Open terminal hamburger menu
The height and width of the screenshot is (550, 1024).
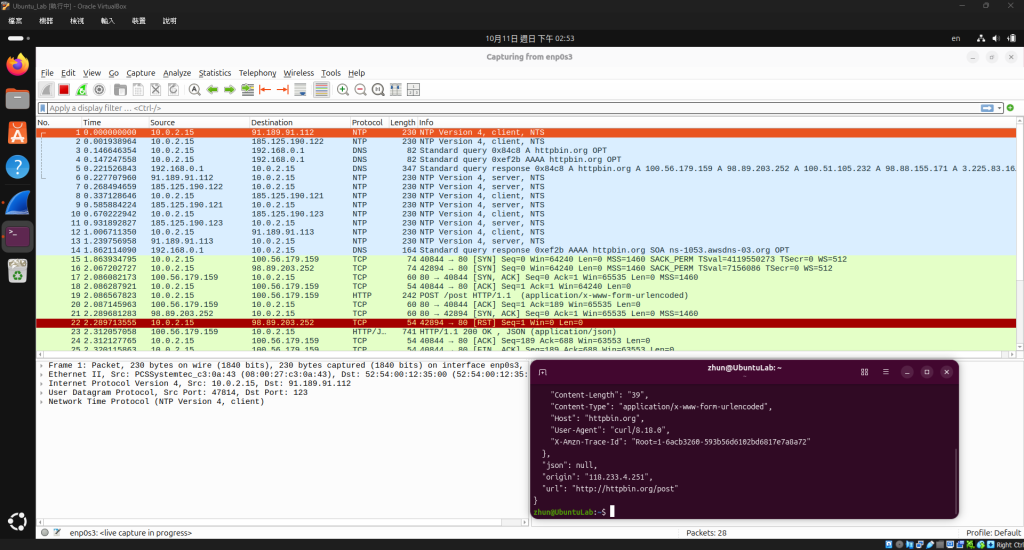pyautogui.click(x=886, y=372)
